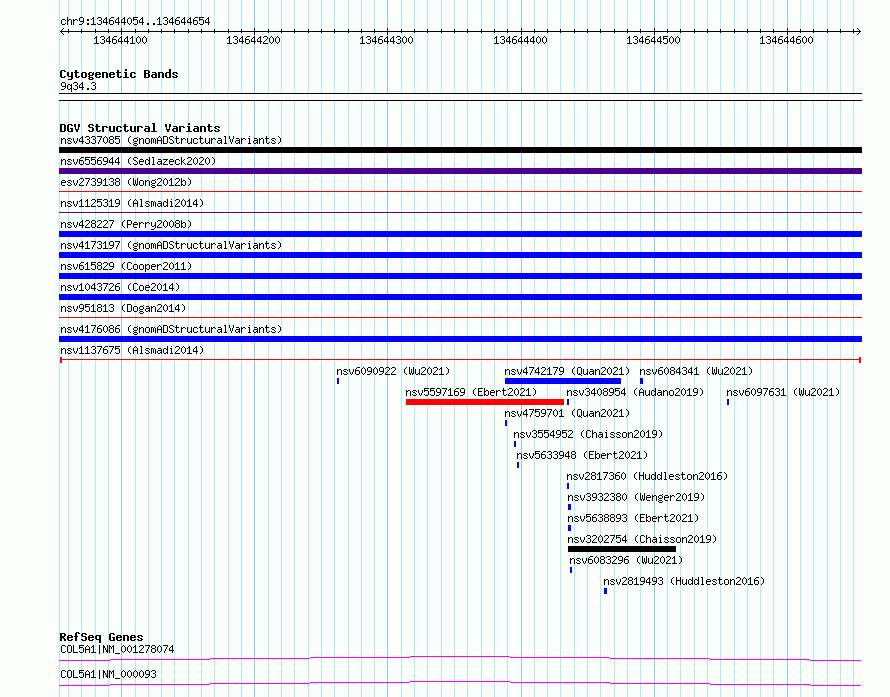Viewport: 890px width, 697px height.
Task: Open the nsv3932380 (Wenger2019) variant
Action: click(x=636, y=497)
